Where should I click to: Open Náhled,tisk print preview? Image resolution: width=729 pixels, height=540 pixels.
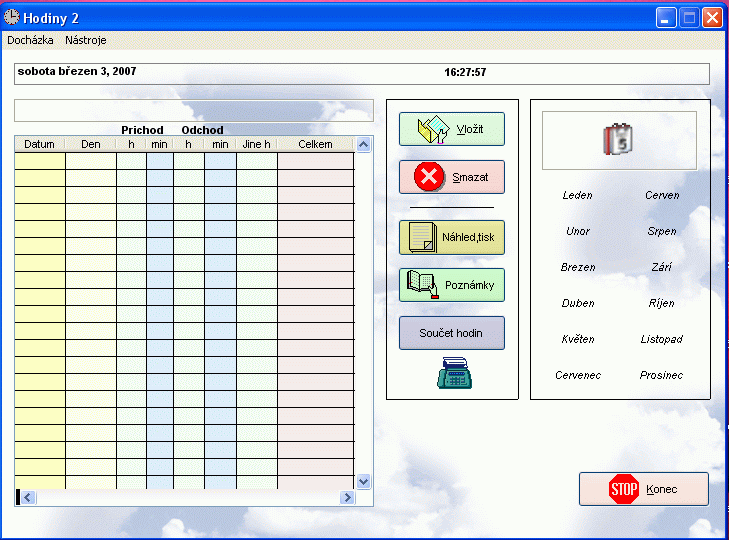(x=452, y=237)
